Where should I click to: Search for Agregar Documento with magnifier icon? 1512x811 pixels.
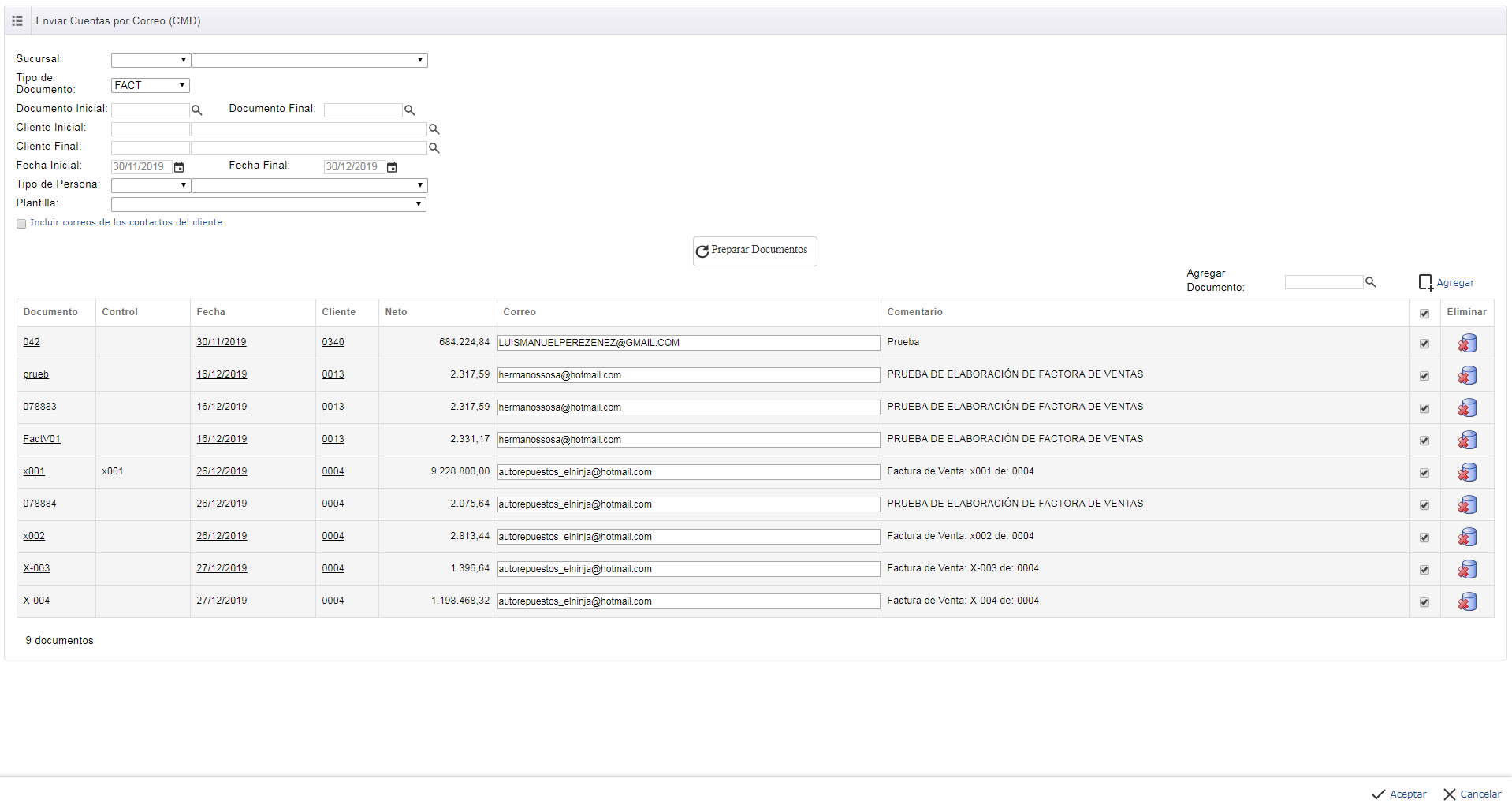[1371, 282]
